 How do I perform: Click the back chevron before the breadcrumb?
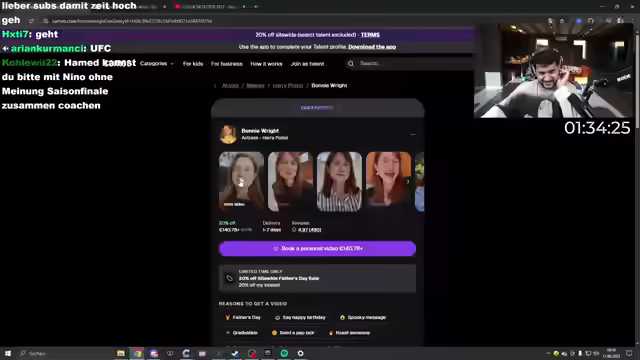[215, 86]
